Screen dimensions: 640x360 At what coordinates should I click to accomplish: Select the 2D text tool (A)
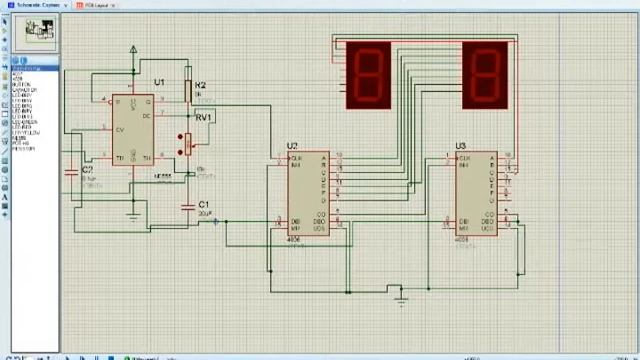click(x=5, y=197)
